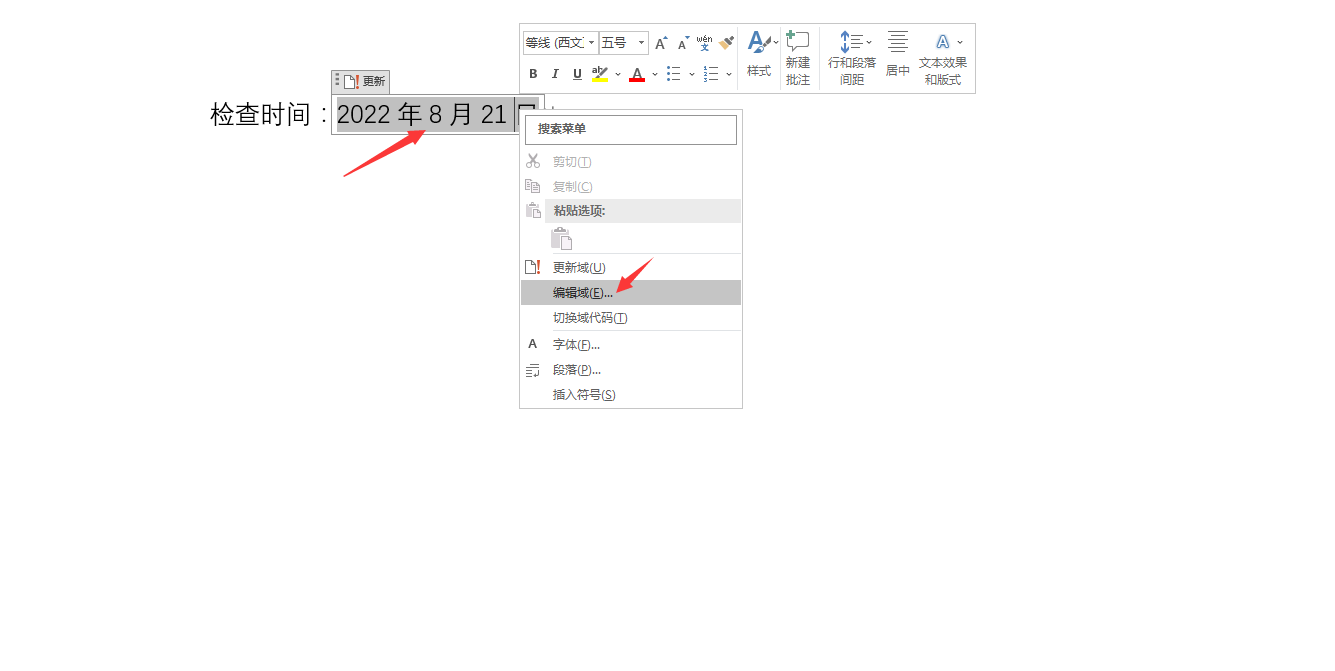
Task: Open 行和段落间距 line spacing options
Action: 852,58
